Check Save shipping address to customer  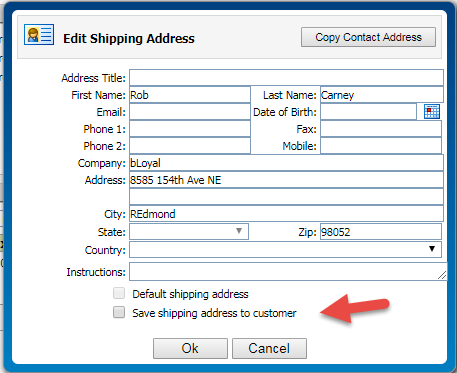pos(119,312)
